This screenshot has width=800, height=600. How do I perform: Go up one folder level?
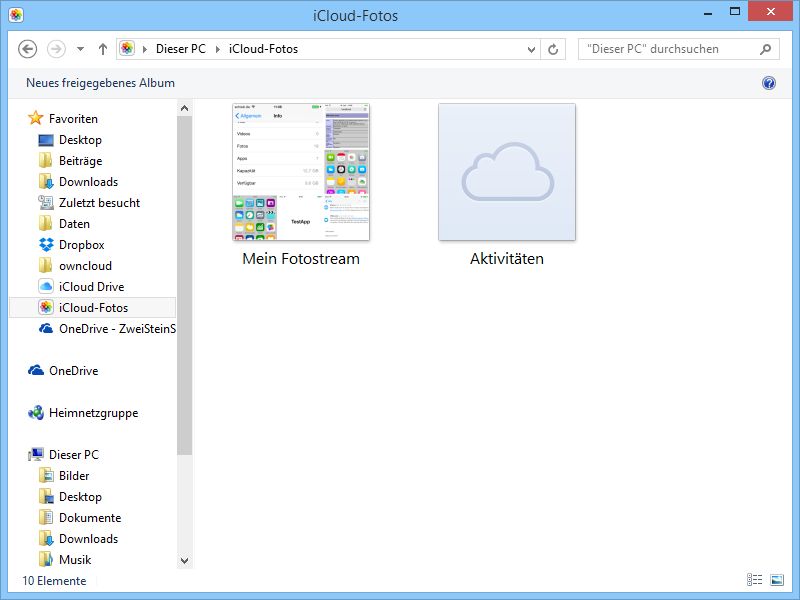(x=103, y=49)
